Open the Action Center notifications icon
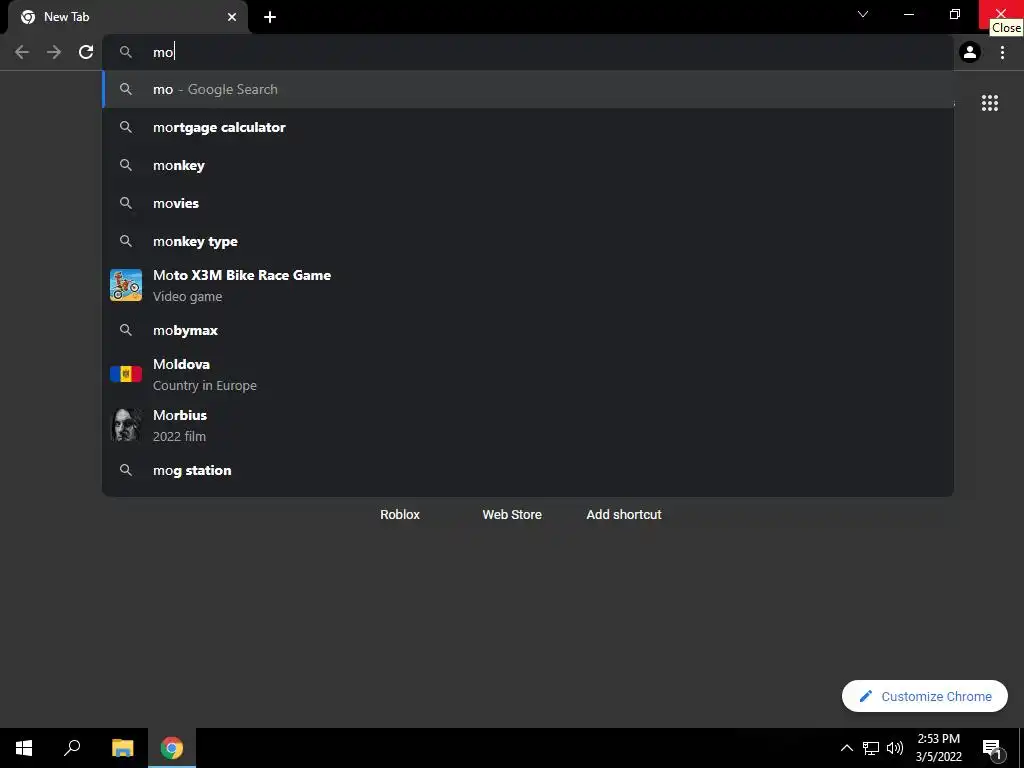 pos(992,748)
